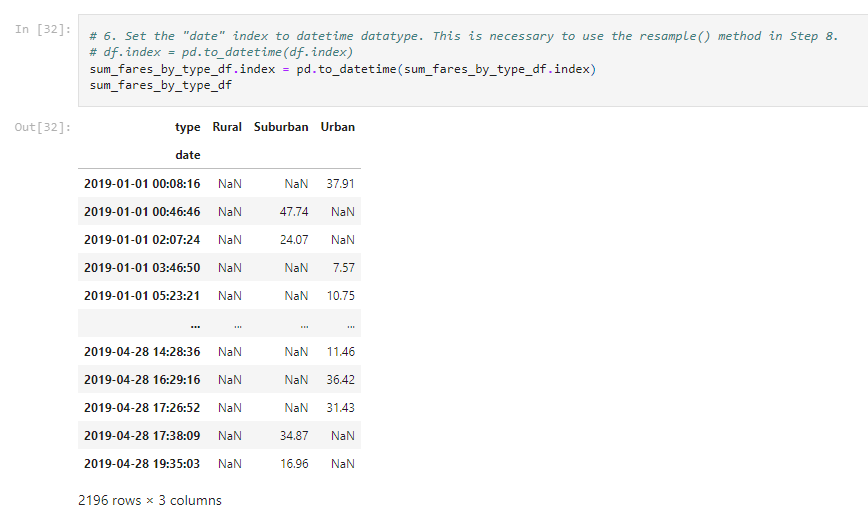Screen dimensions: 868x521
Task: Click the ellipsis in the truncated index column
Action: point(195,326)
